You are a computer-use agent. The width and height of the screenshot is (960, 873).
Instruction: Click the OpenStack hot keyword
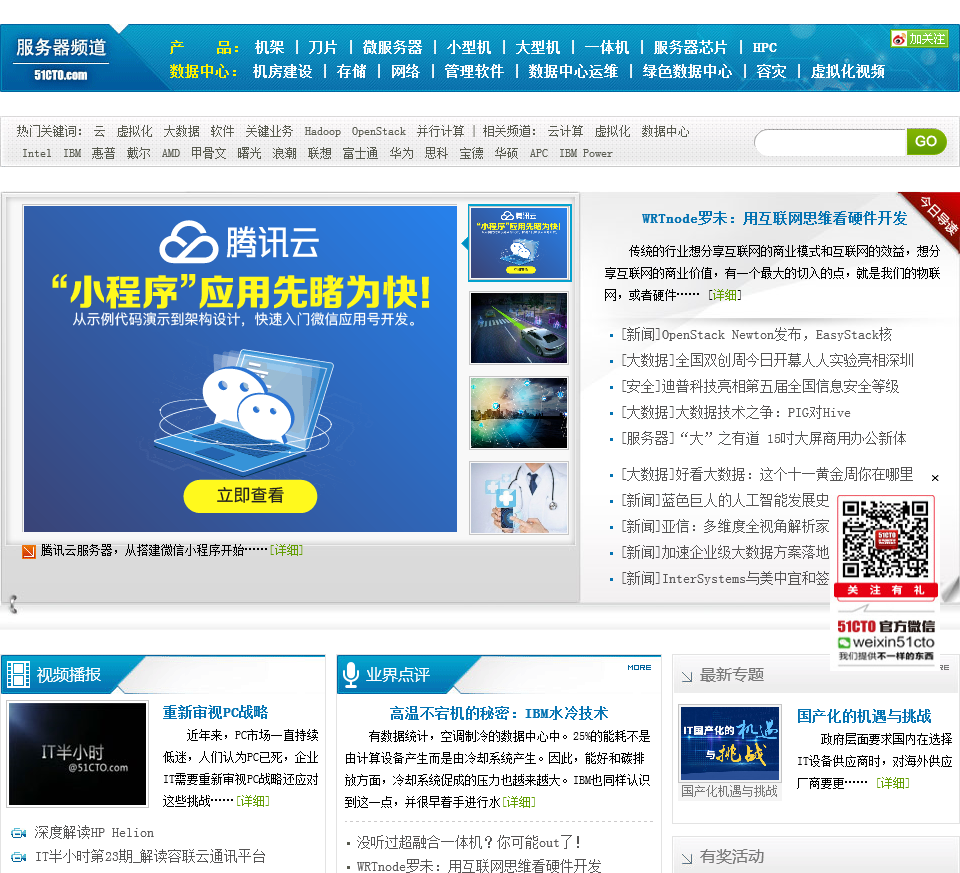379,131
